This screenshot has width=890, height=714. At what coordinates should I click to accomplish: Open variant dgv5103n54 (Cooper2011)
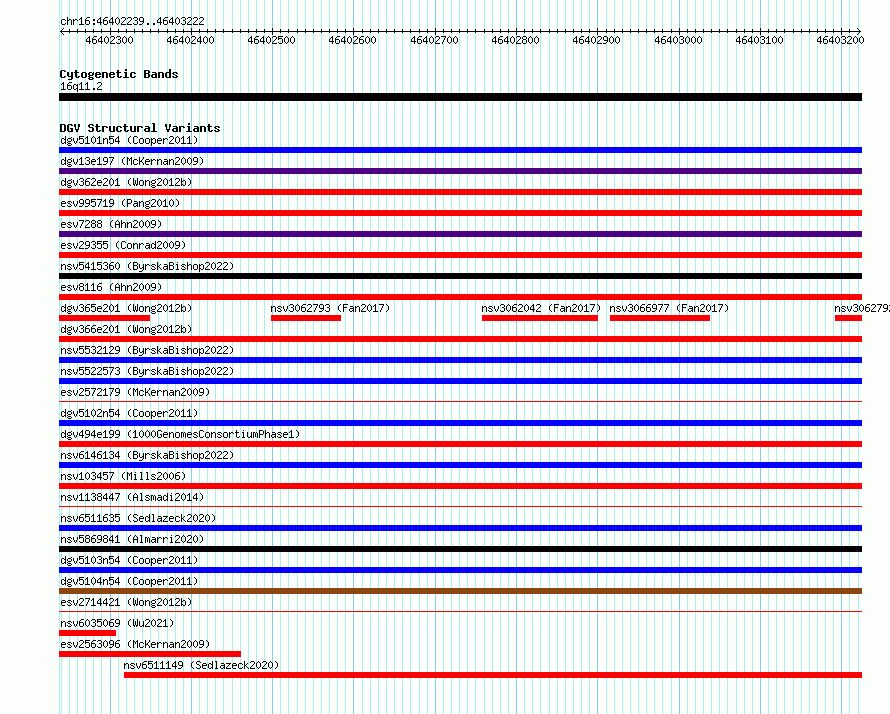129,560
